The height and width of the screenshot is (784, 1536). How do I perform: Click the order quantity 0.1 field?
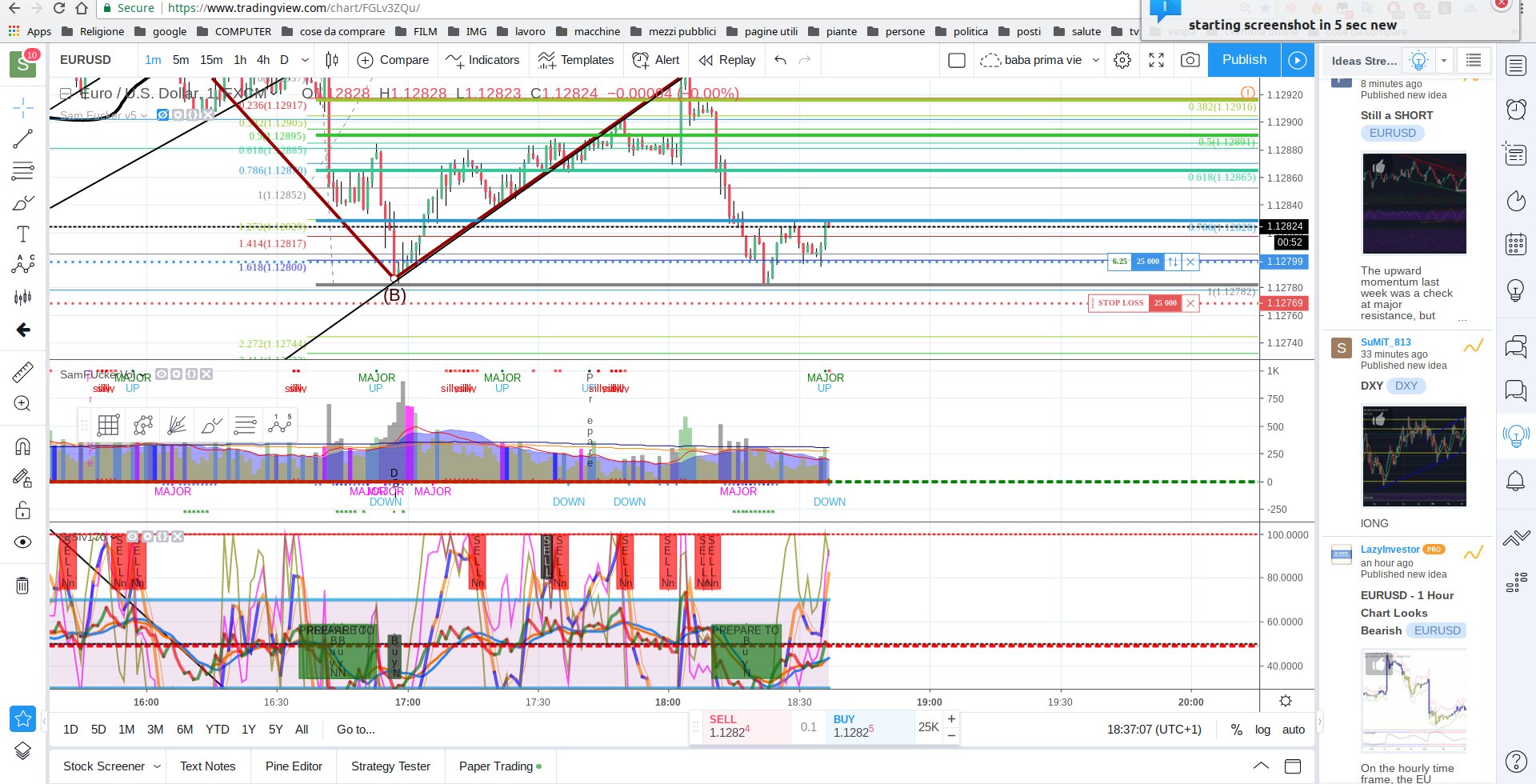(809, 727)
